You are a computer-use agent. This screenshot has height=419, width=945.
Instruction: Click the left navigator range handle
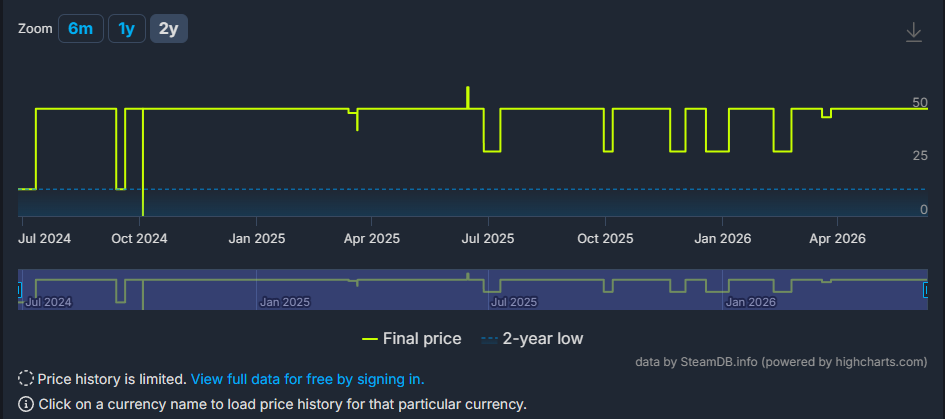click(x=19, y=290)
